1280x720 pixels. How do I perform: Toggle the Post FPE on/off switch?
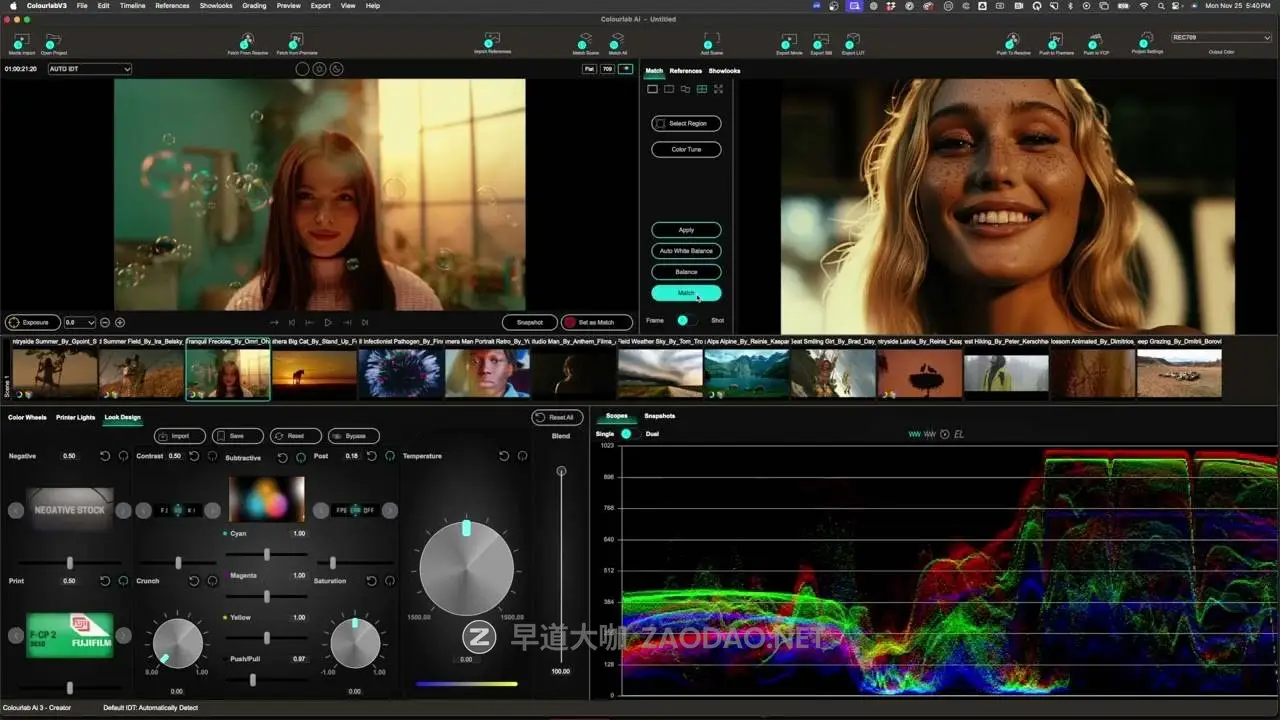point(354,510)
